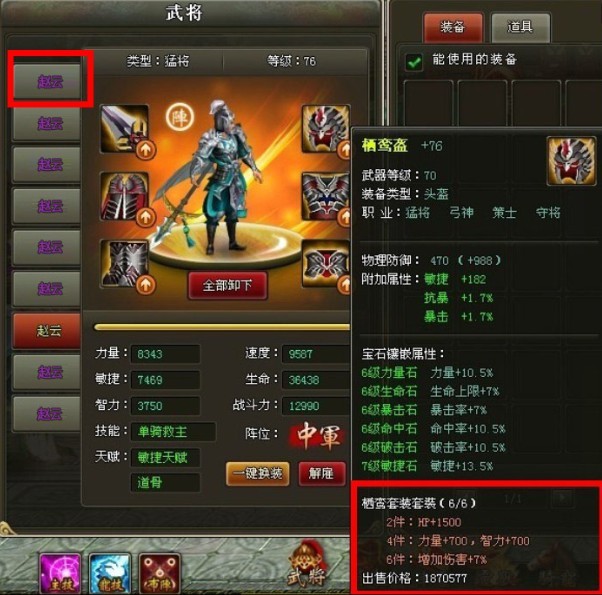Click the shoulder armor equipment slot
The image size is (602, 595).
point(124,197)
